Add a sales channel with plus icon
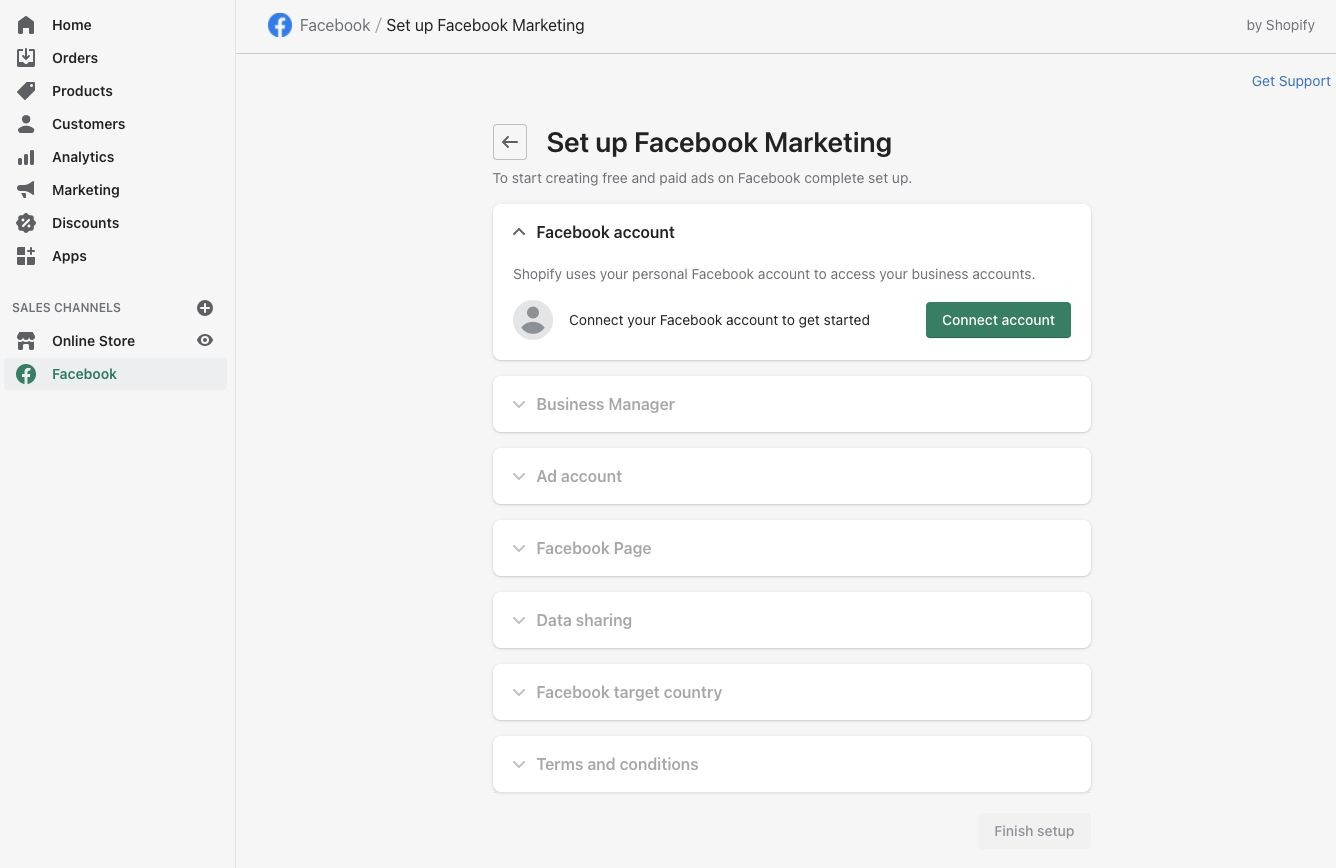Image resolution: width=1336 pixels, height=868 pixels. point(205,308)
